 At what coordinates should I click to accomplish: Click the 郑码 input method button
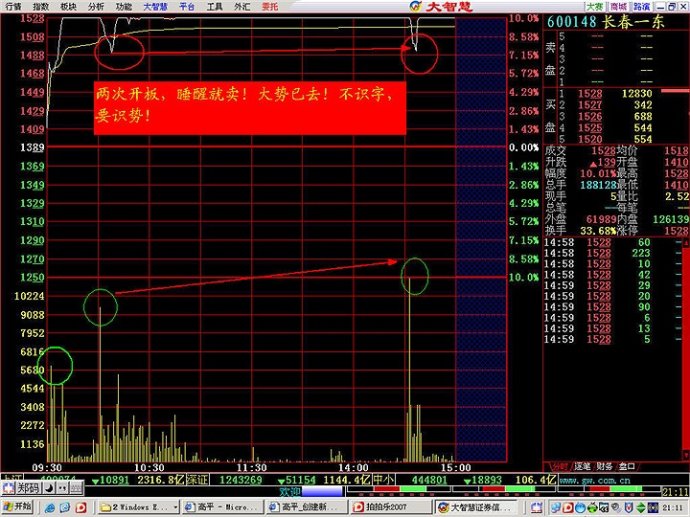tap(28, 488)
